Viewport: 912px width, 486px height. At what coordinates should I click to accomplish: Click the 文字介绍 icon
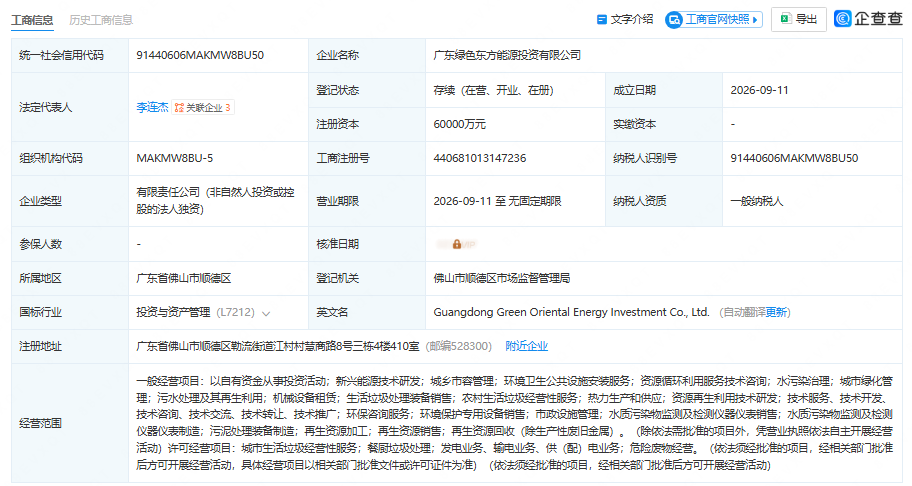coord(602,20)
